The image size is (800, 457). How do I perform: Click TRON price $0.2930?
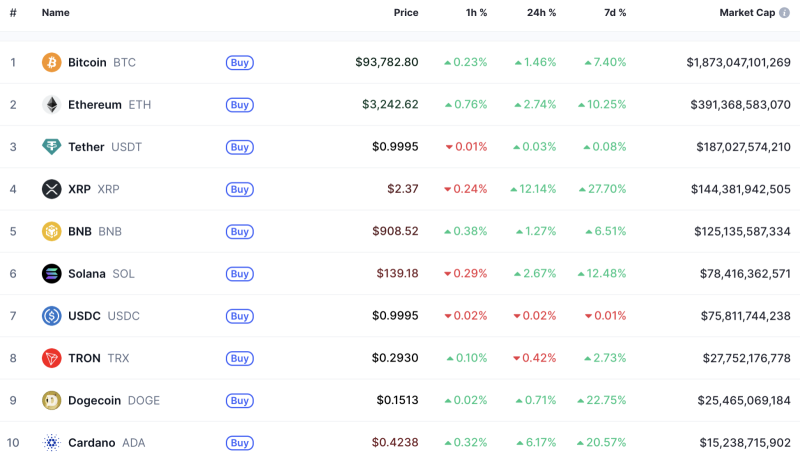(395, 359)
